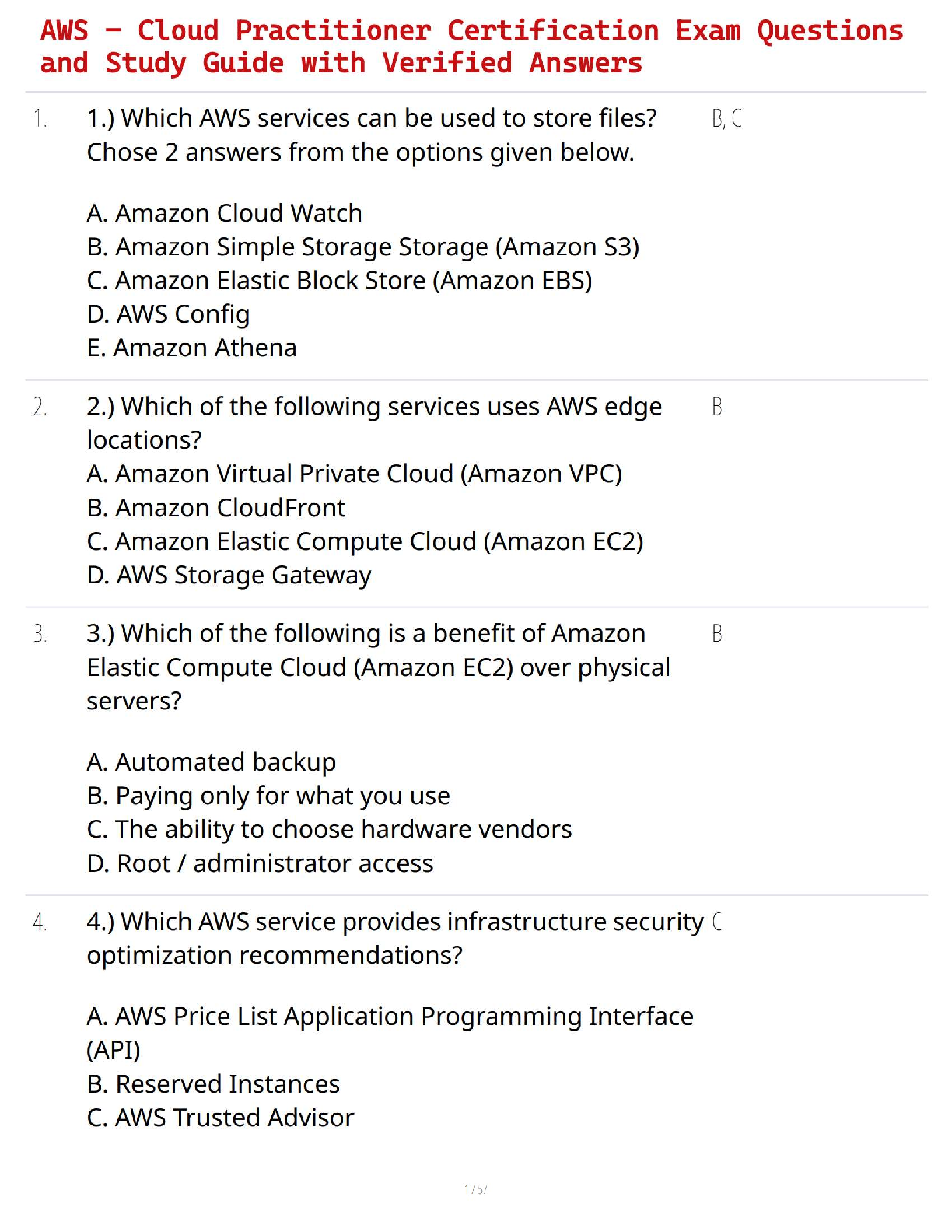This screenshot has width=952, height=1232.
Task: Click the page number at the bottom
Action: click(475, 1189)
